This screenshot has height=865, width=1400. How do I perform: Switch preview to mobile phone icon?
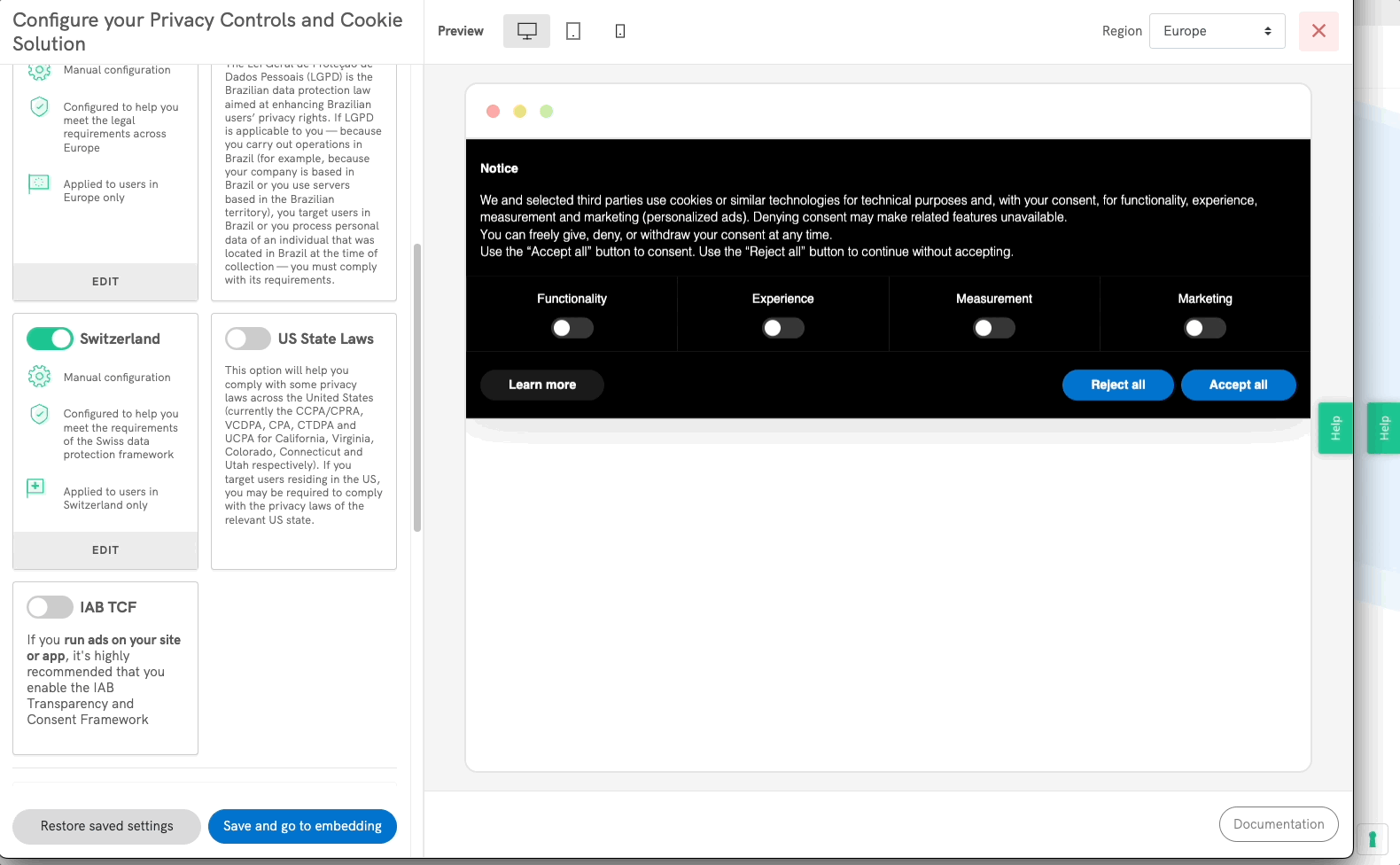click(x=620, y=31)
